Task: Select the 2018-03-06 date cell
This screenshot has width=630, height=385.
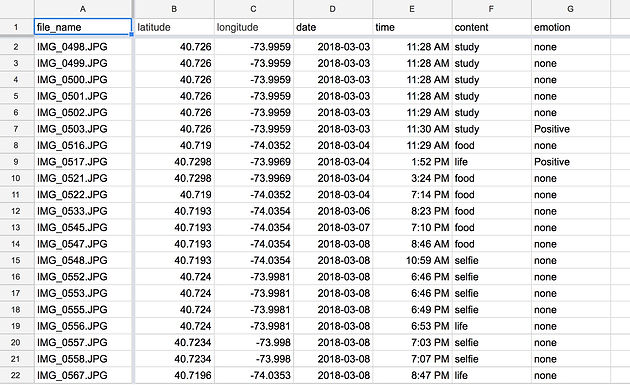Action: coord(333,211)
